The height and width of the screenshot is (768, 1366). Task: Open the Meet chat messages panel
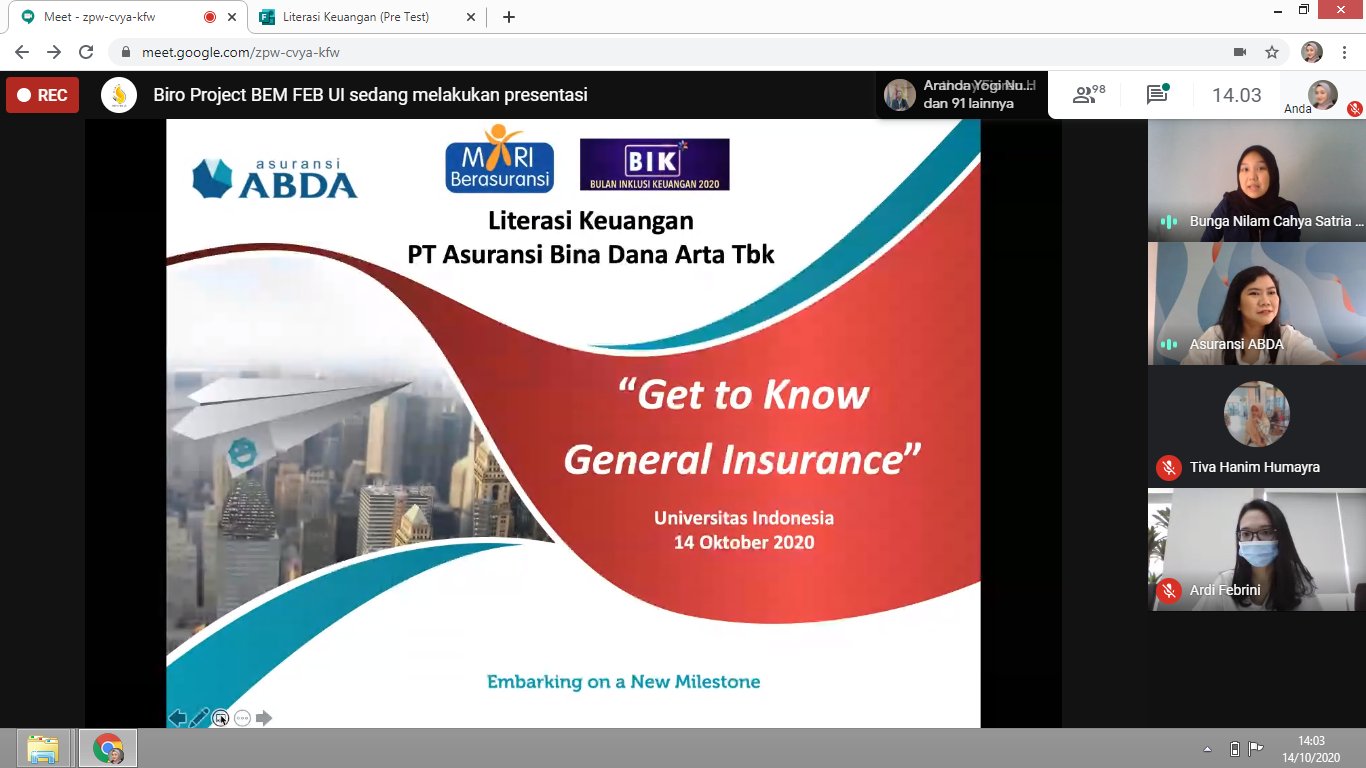coord(1158,95)
